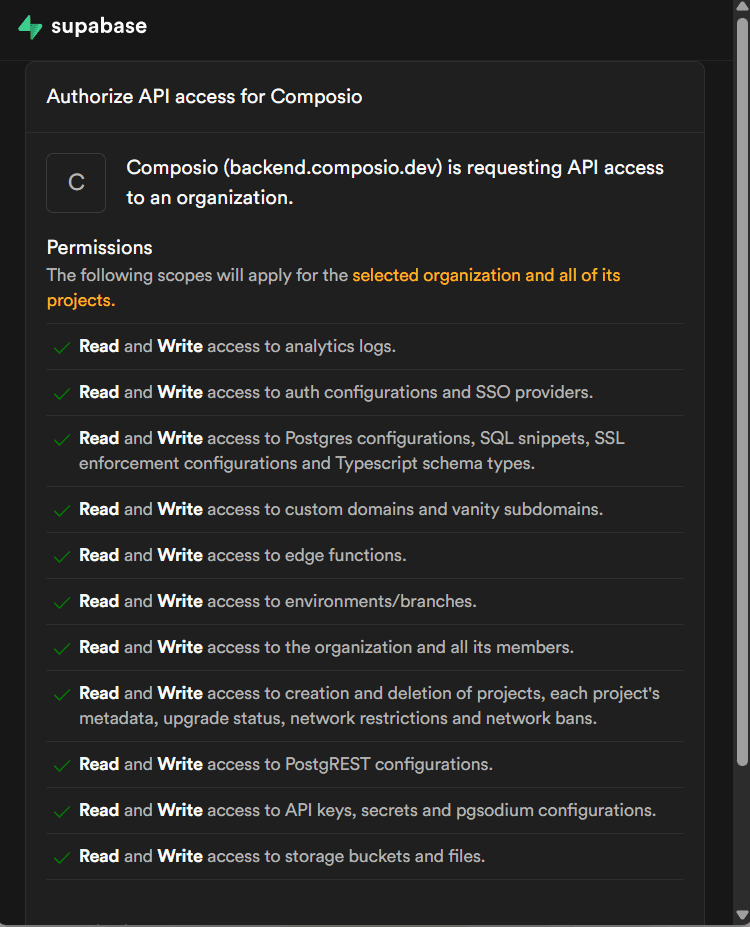
Task: Click the Supabase lightning bolt logo
Action: [x=30, y=27]
